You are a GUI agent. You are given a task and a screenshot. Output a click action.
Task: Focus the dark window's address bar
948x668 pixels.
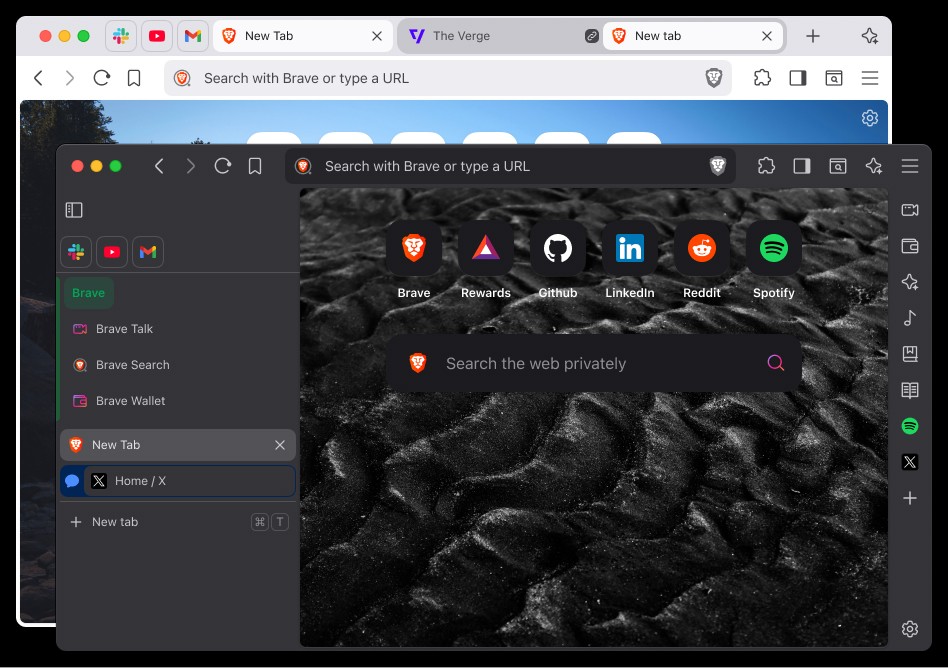tap(510, 166)
